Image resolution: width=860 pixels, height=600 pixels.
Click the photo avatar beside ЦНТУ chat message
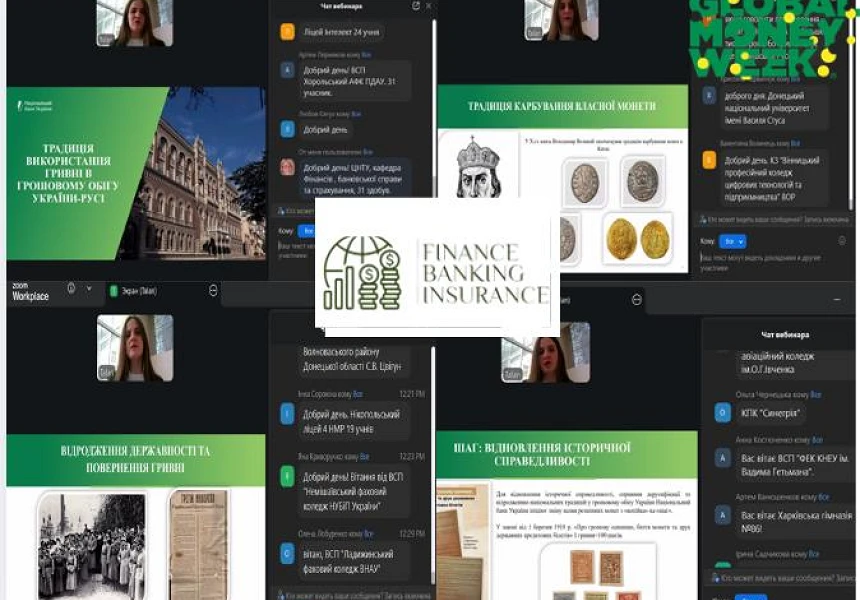288,167
